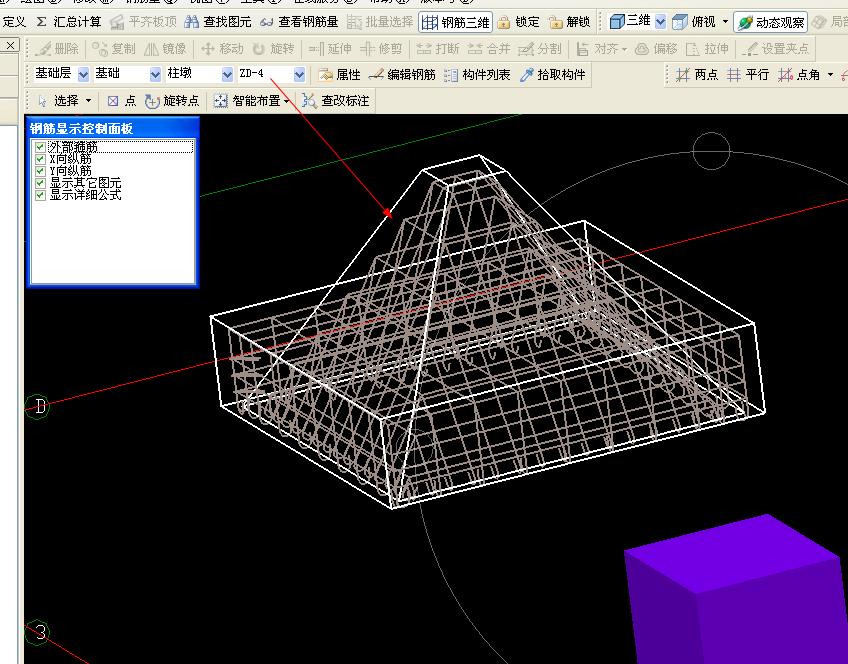Uncheck X向纵筋 checkbox
Screen dimensions: 848x664
point(39,159)
